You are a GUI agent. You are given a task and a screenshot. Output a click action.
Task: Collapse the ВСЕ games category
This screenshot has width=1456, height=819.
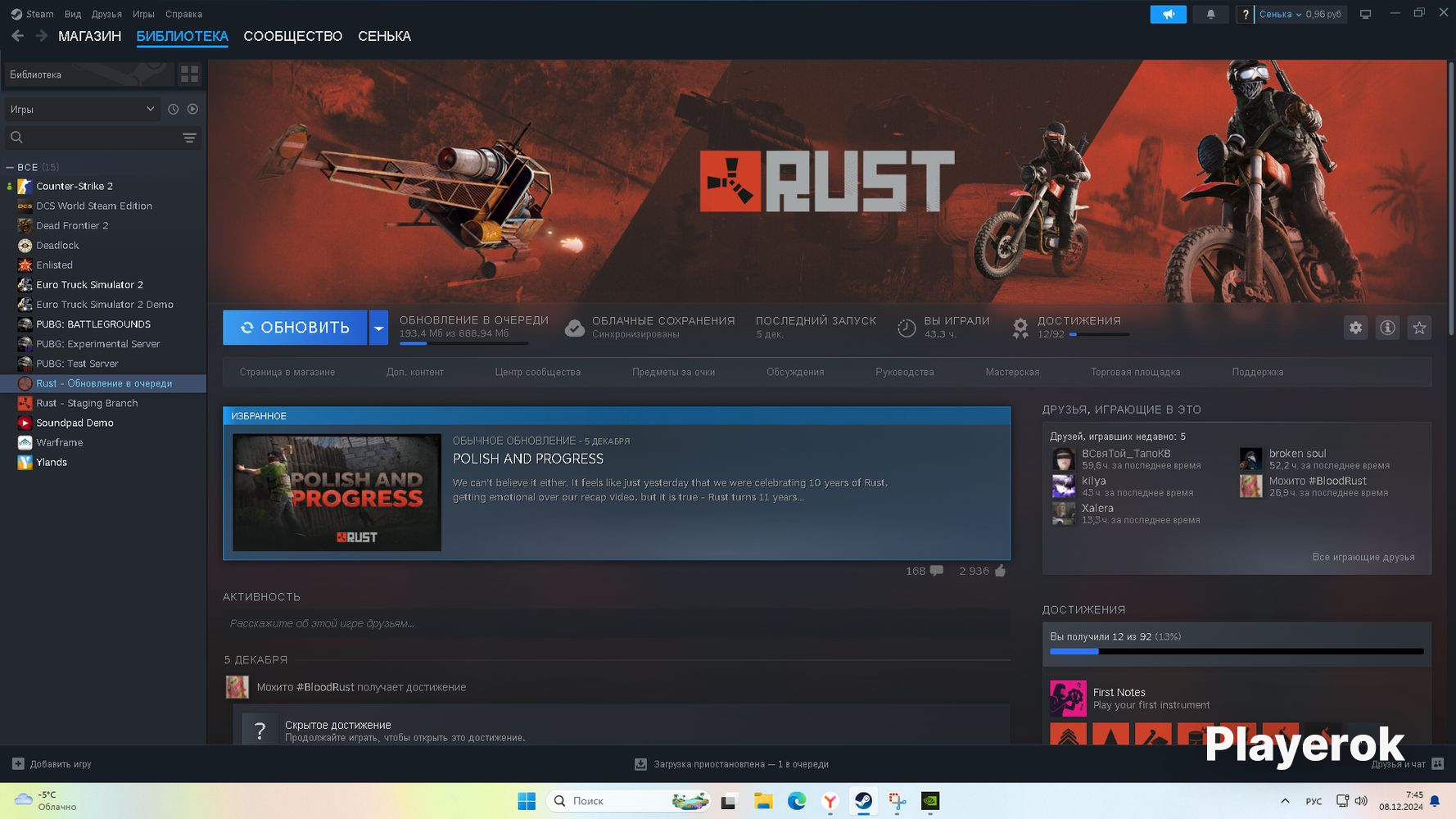pos(10,167)
